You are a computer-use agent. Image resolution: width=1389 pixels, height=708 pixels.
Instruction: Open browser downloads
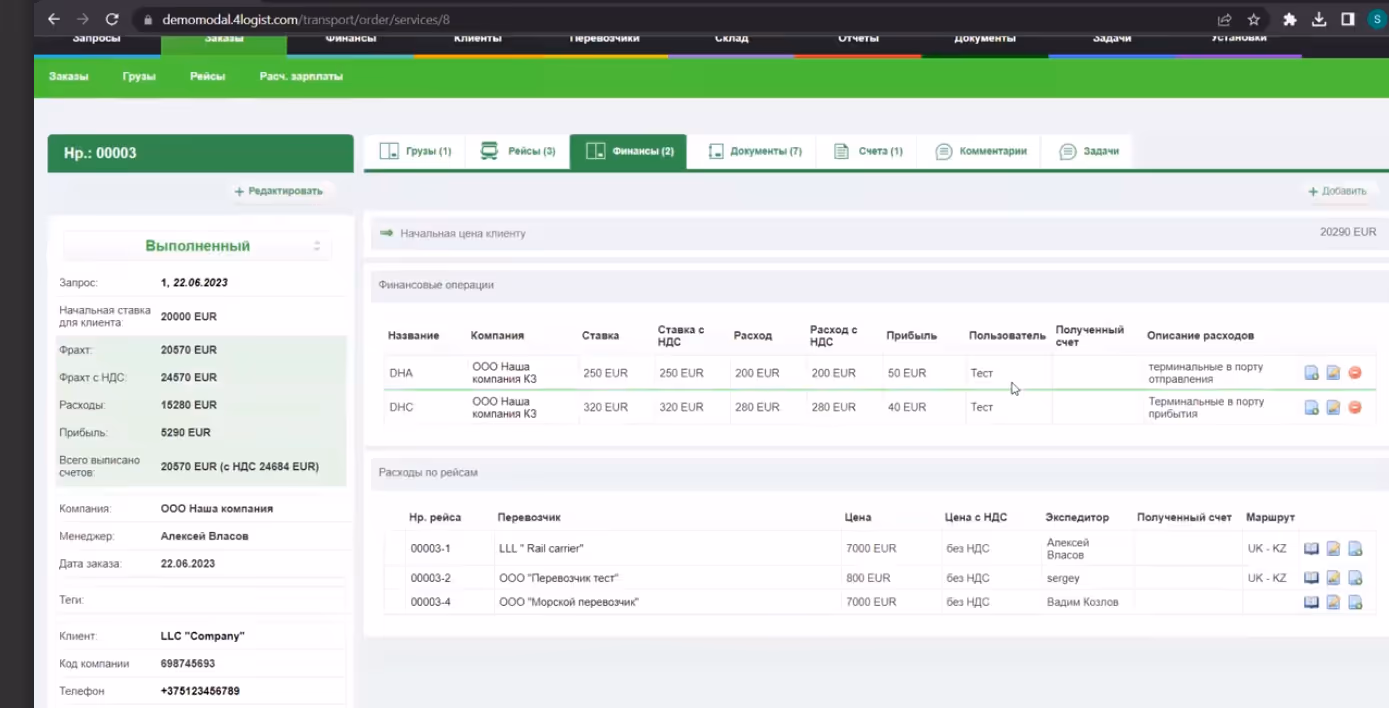click(1319, 19)
